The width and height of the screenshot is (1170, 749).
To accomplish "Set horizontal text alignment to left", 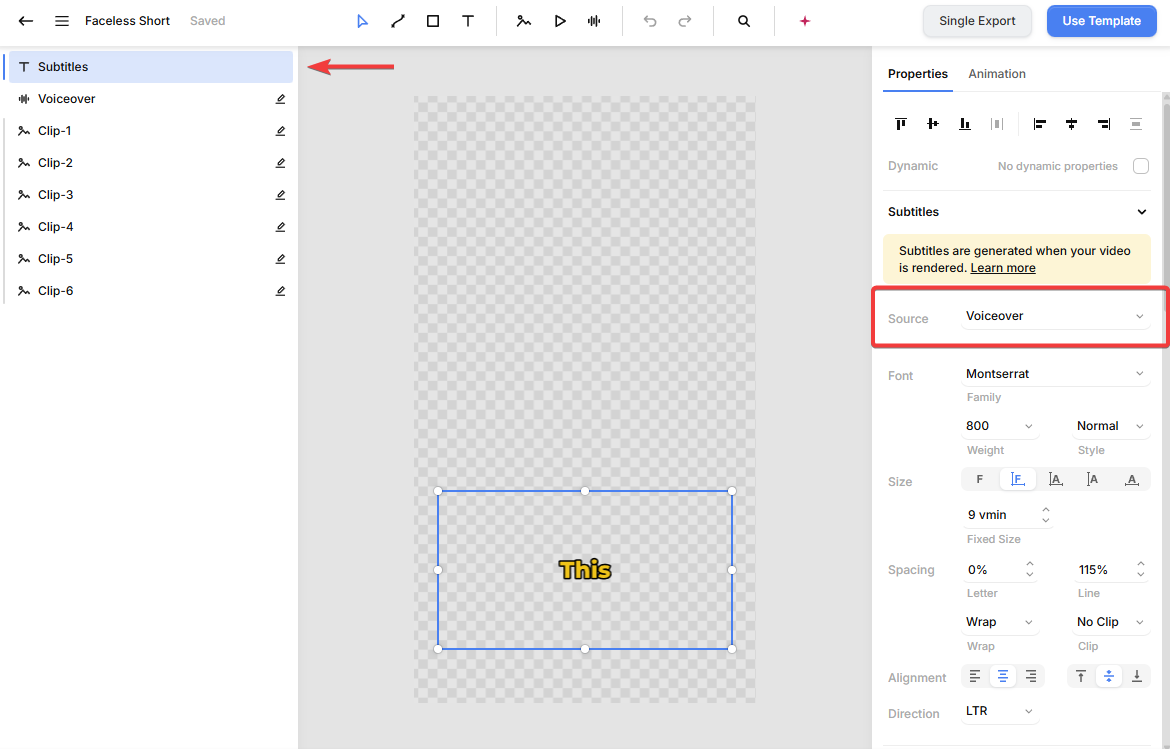I will click(975, 677).
